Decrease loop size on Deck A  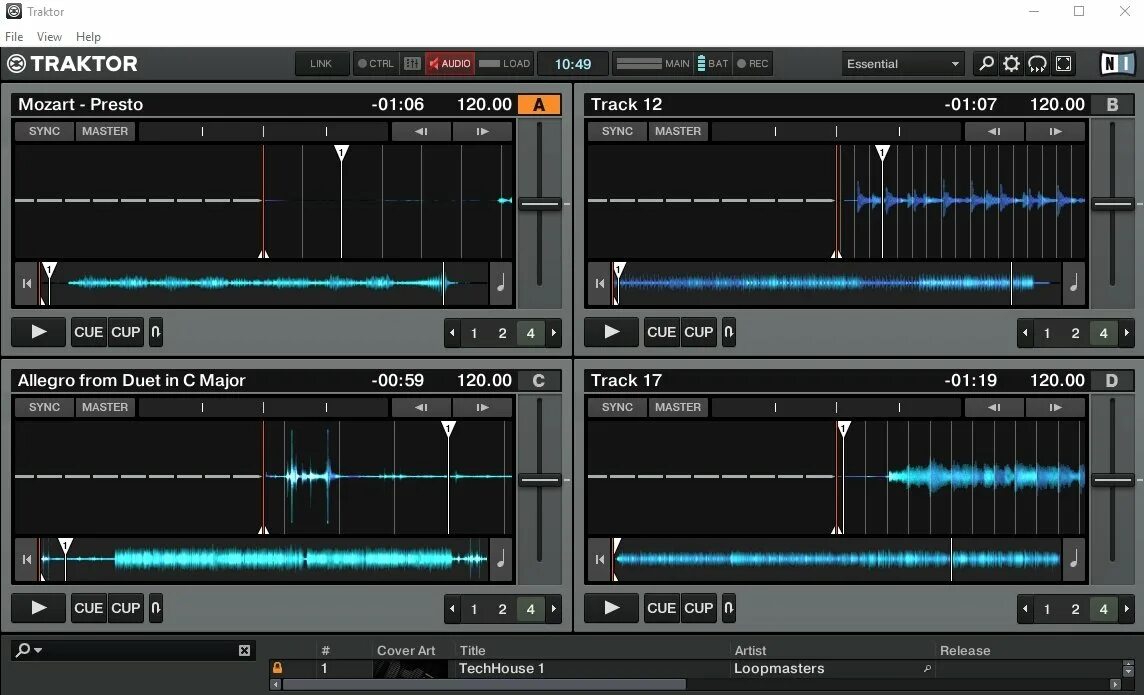(452, 333)
